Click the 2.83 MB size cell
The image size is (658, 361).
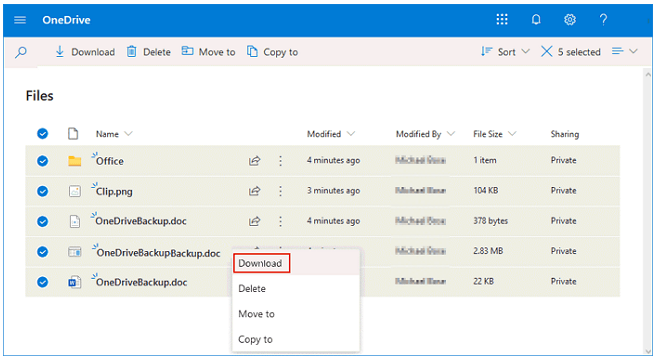tap(488, 251)
